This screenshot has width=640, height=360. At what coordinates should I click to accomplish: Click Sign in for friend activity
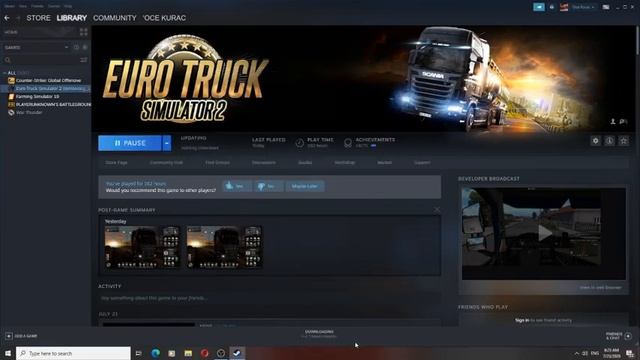pos(522,320)
